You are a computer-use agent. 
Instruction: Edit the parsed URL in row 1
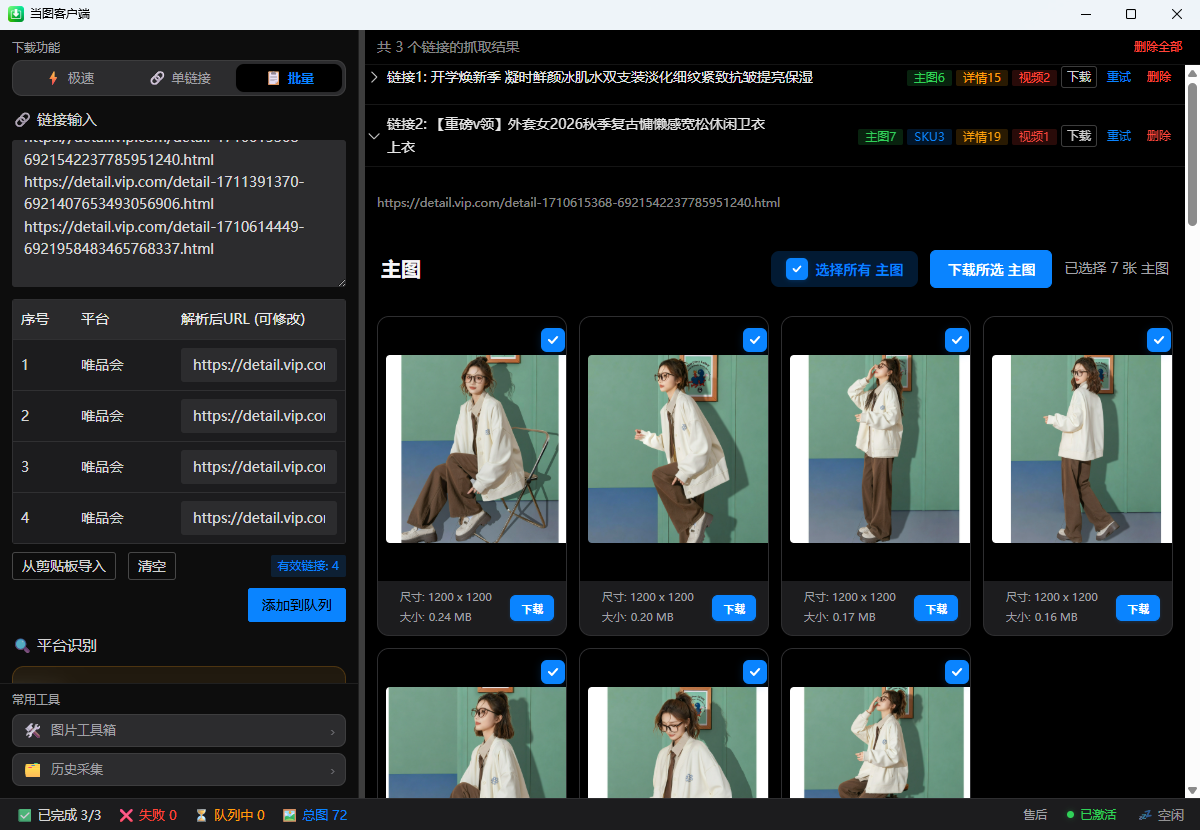[x=259, y=365]
